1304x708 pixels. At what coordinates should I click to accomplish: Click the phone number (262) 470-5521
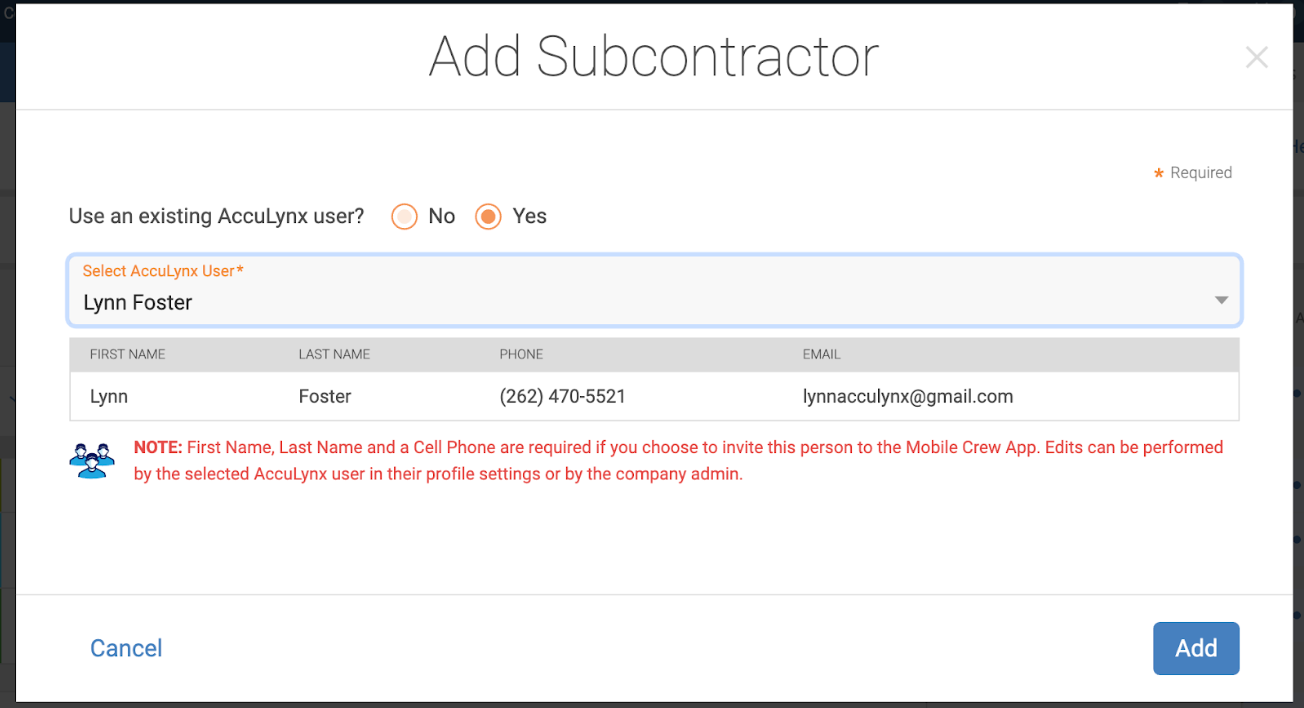563,397
